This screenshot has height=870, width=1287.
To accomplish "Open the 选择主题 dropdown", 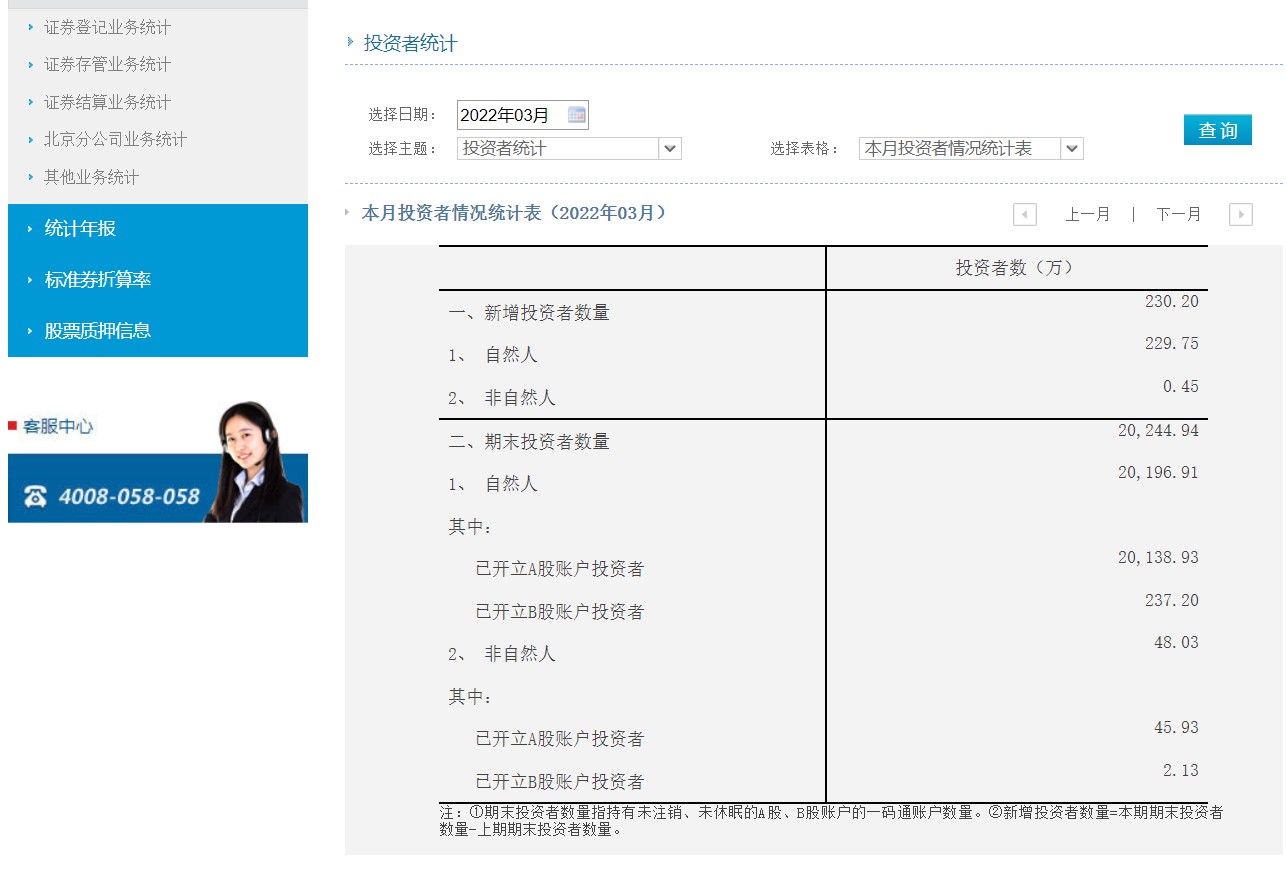I will 671,148.
